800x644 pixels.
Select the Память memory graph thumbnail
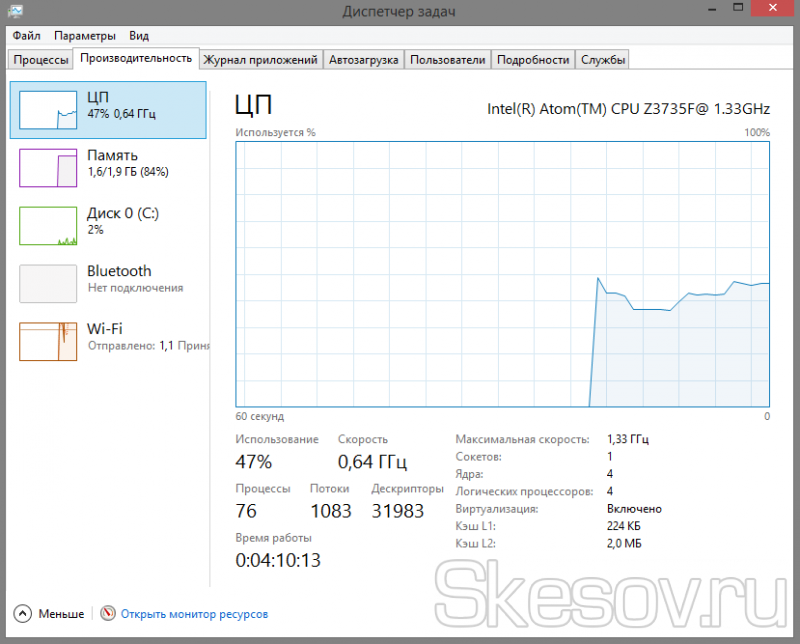click(x=48, y=168)
